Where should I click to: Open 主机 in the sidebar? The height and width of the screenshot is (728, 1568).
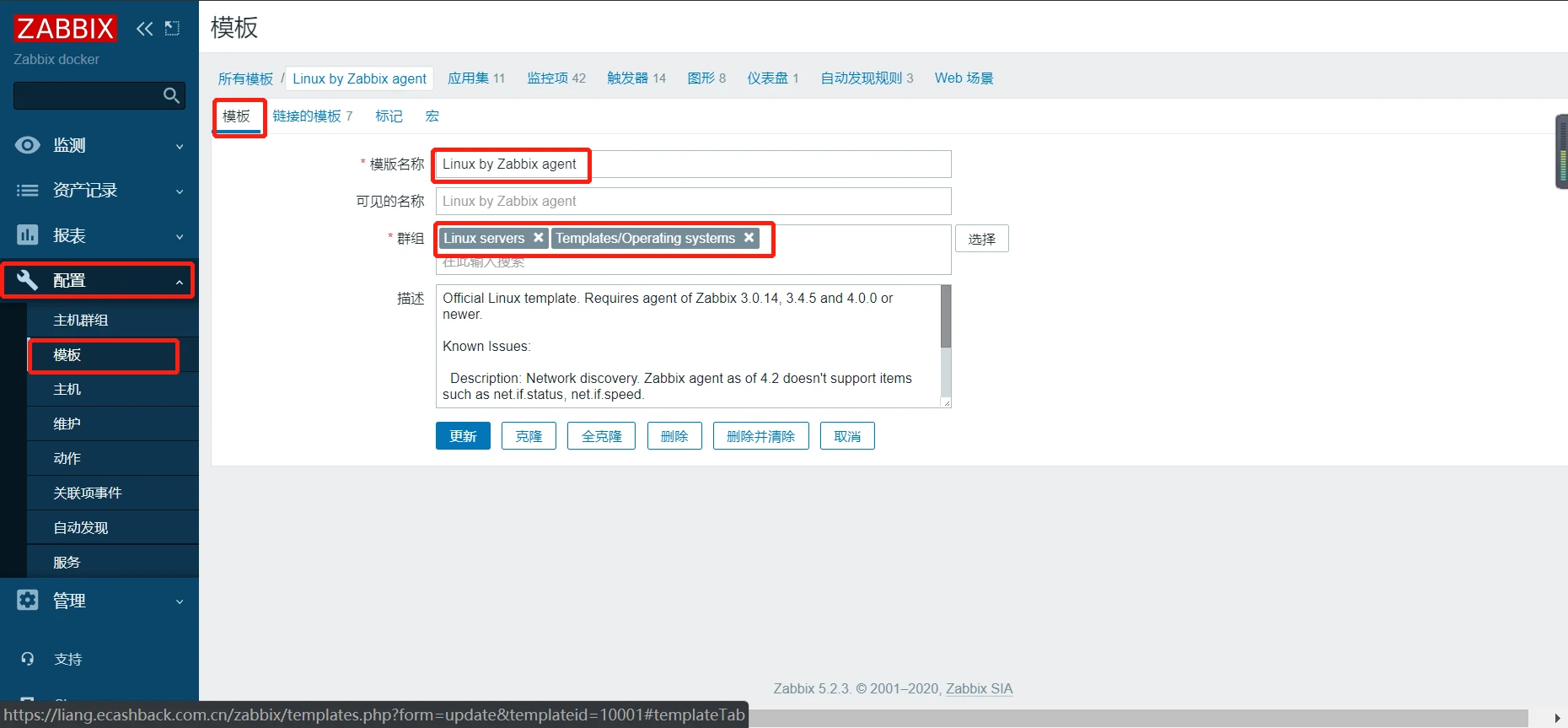113,389
